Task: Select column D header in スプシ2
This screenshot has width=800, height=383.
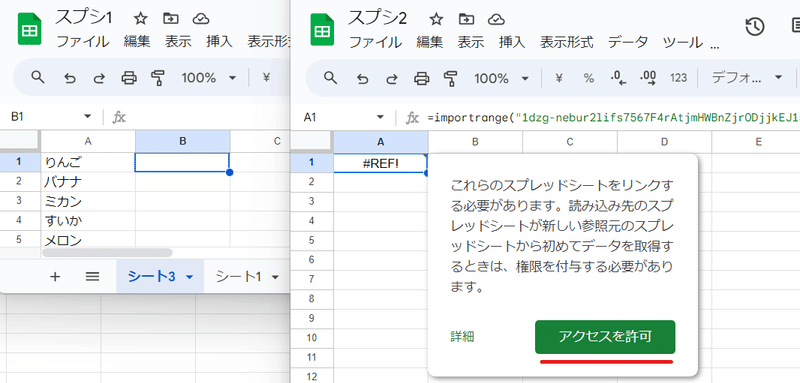Action: (x=664, y=142)
